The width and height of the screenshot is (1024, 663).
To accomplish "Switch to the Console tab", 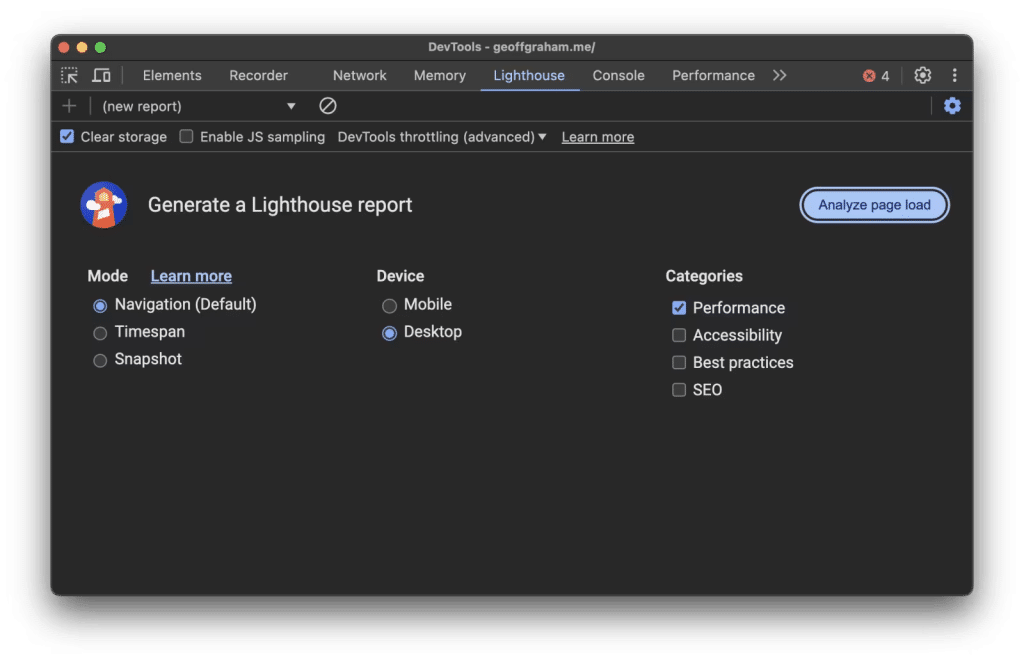I will (x=618, y=76).
